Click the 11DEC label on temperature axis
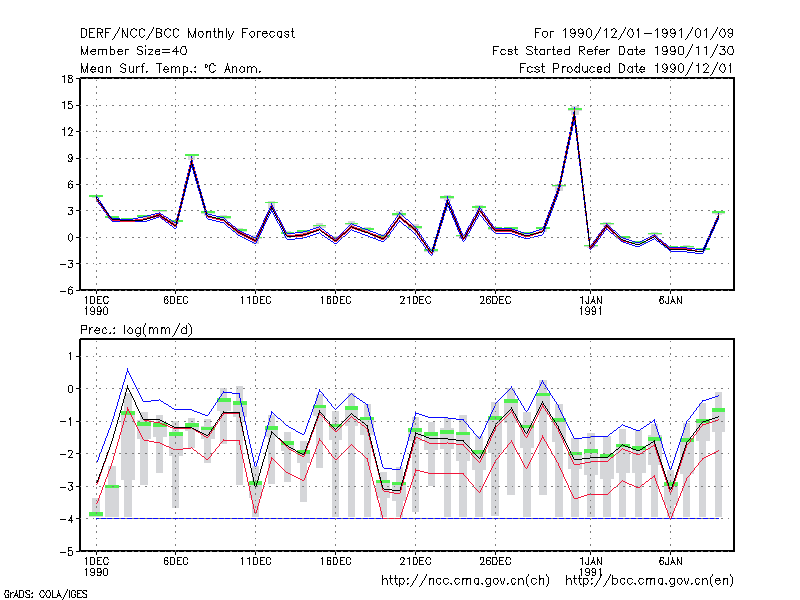The height and width of the screenshot is (600, 800). coord(256,301)
